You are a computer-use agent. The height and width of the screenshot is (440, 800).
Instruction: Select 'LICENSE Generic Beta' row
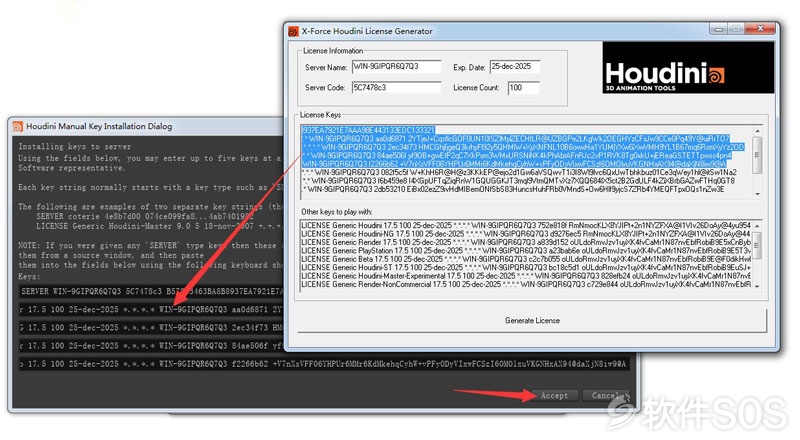pyautogui.click(x=526, y=259)
